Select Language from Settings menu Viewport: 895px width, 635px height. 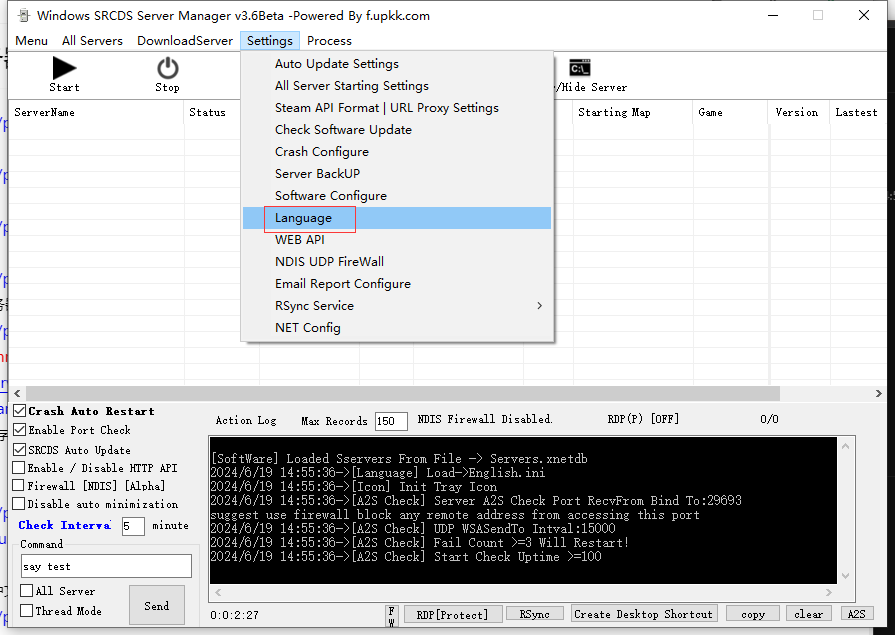[x=303, y=218]
